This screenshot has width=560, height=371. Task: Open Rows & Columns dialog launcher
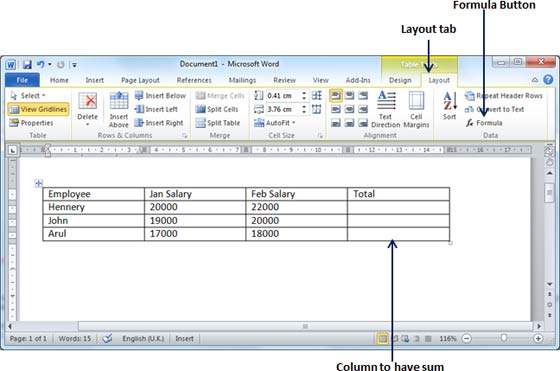click(185, 136)
